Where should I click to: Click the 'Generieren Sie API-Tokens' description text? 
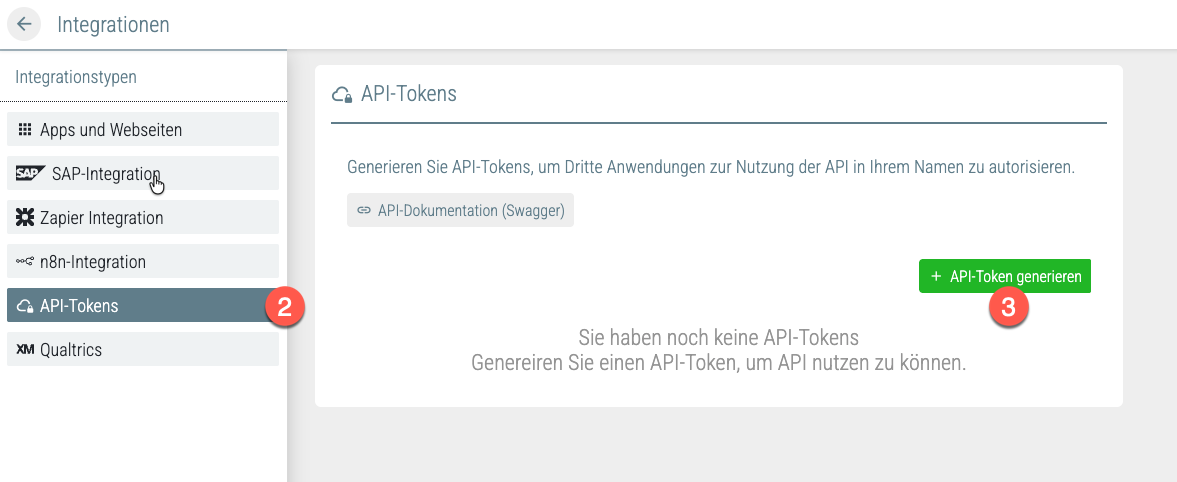click(711, 167)
